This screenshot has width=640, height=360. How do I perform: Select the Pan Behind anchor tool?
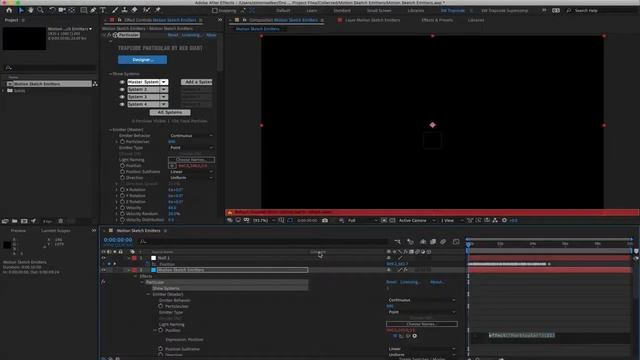[x=72, y=10]
